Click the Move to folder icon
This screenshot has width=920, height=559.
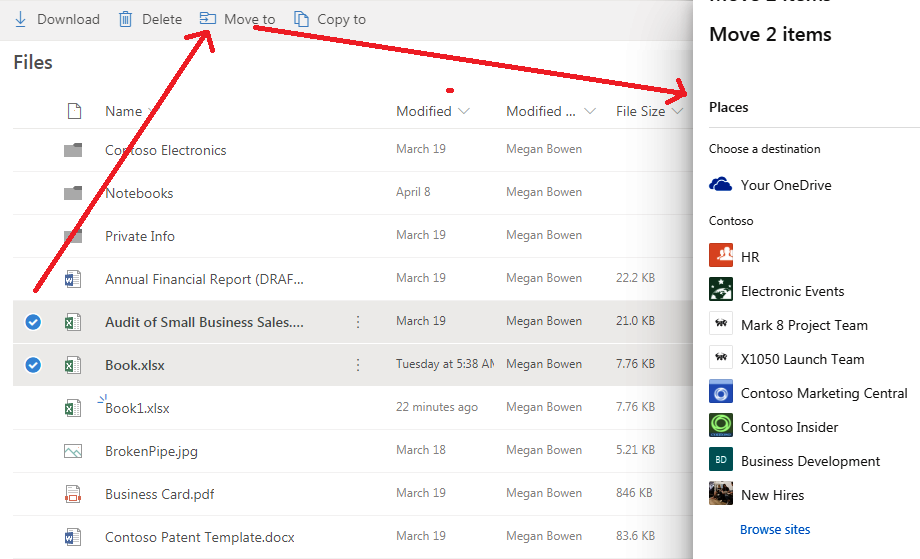pyautogui.click(x=208, y=19)
